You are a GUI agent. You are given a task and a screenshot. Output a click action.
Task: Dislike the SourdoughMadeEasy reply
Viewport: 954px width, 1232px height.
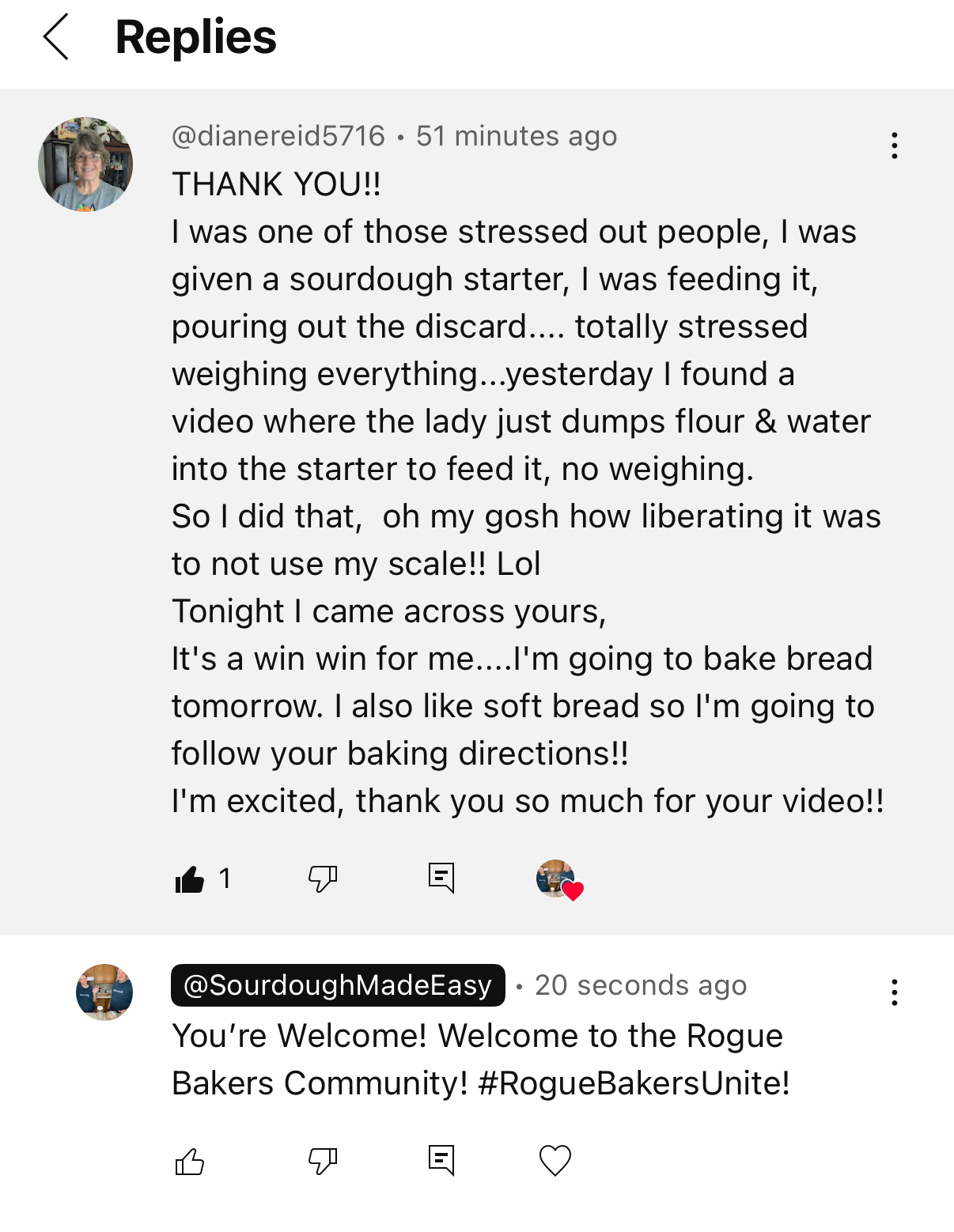pos(323,1162)
